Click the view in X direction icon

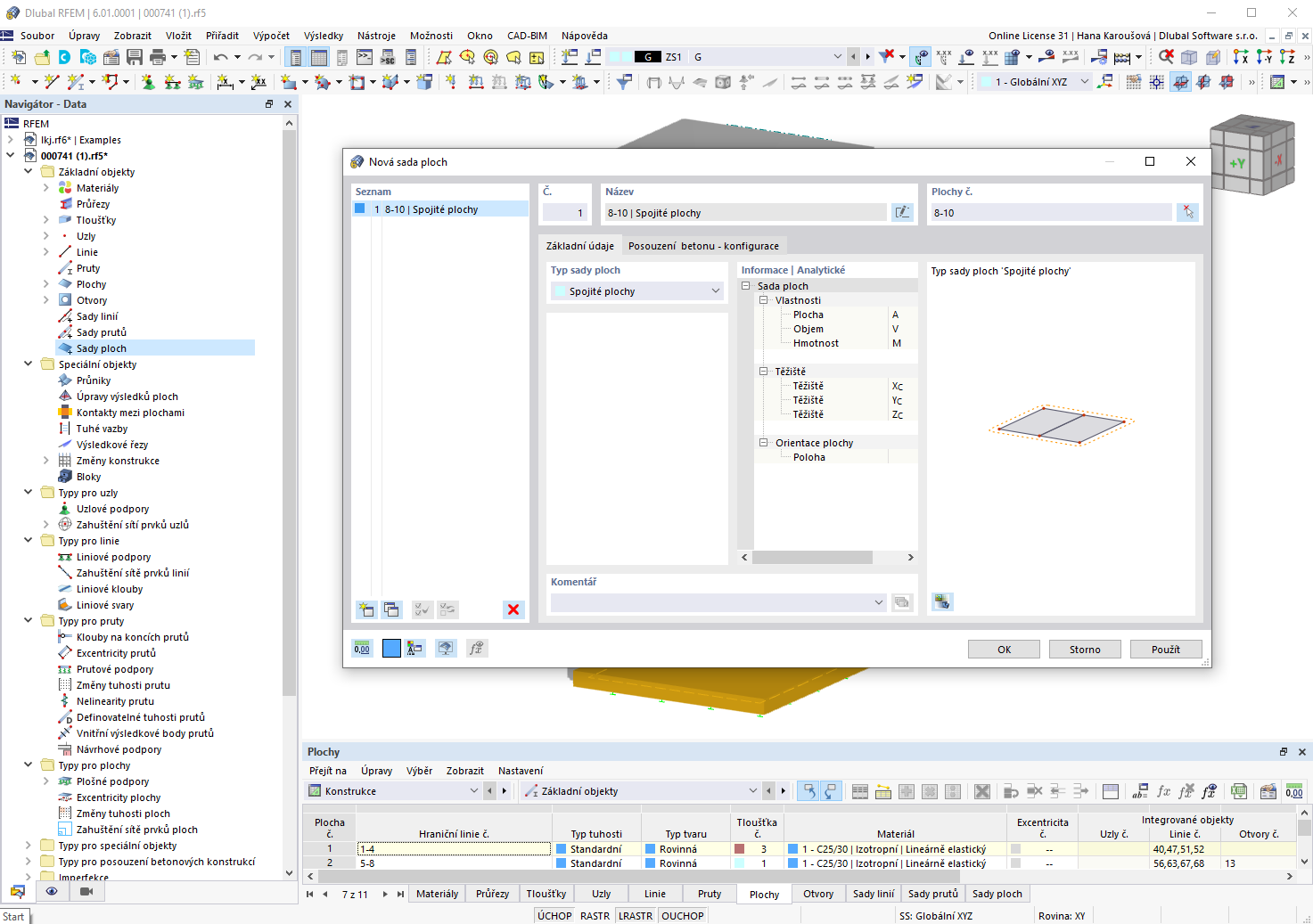(1240, 57)
